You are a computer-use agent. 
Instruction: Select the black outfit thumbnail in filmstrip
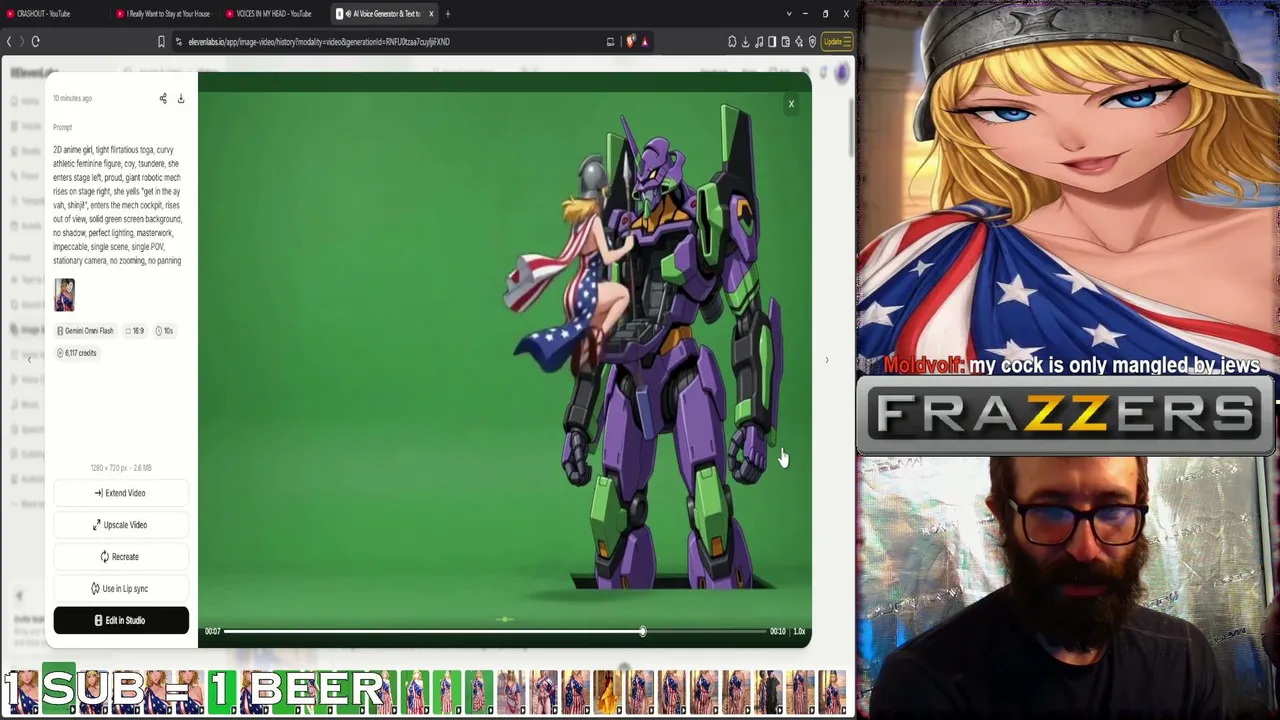[x=768, y=692]
